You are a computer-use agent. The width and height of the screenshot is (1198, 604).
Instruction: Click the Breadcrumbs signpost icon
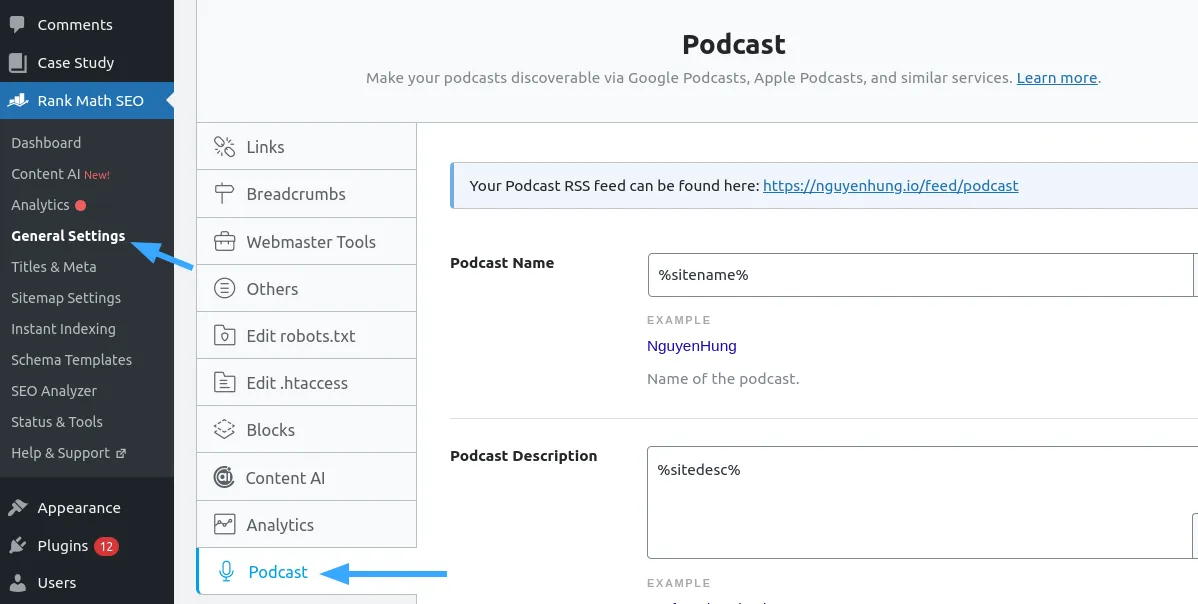pos(224,194)
